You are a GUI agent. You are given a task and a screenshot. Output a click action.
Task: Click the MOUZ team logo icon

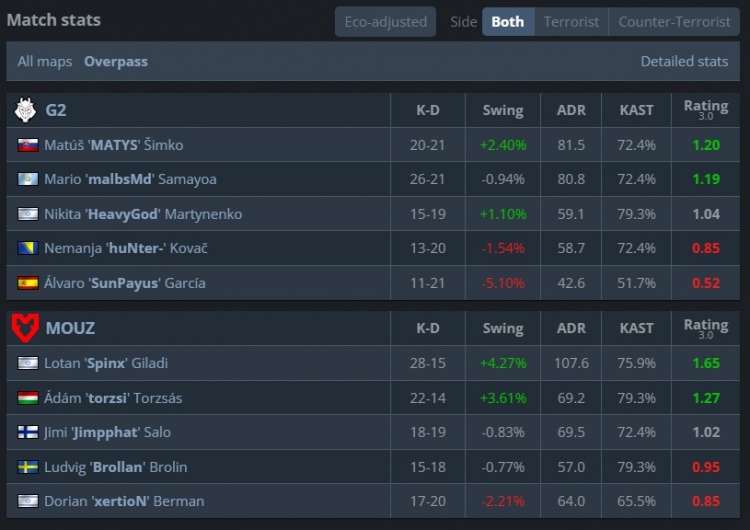pos(25,328)
